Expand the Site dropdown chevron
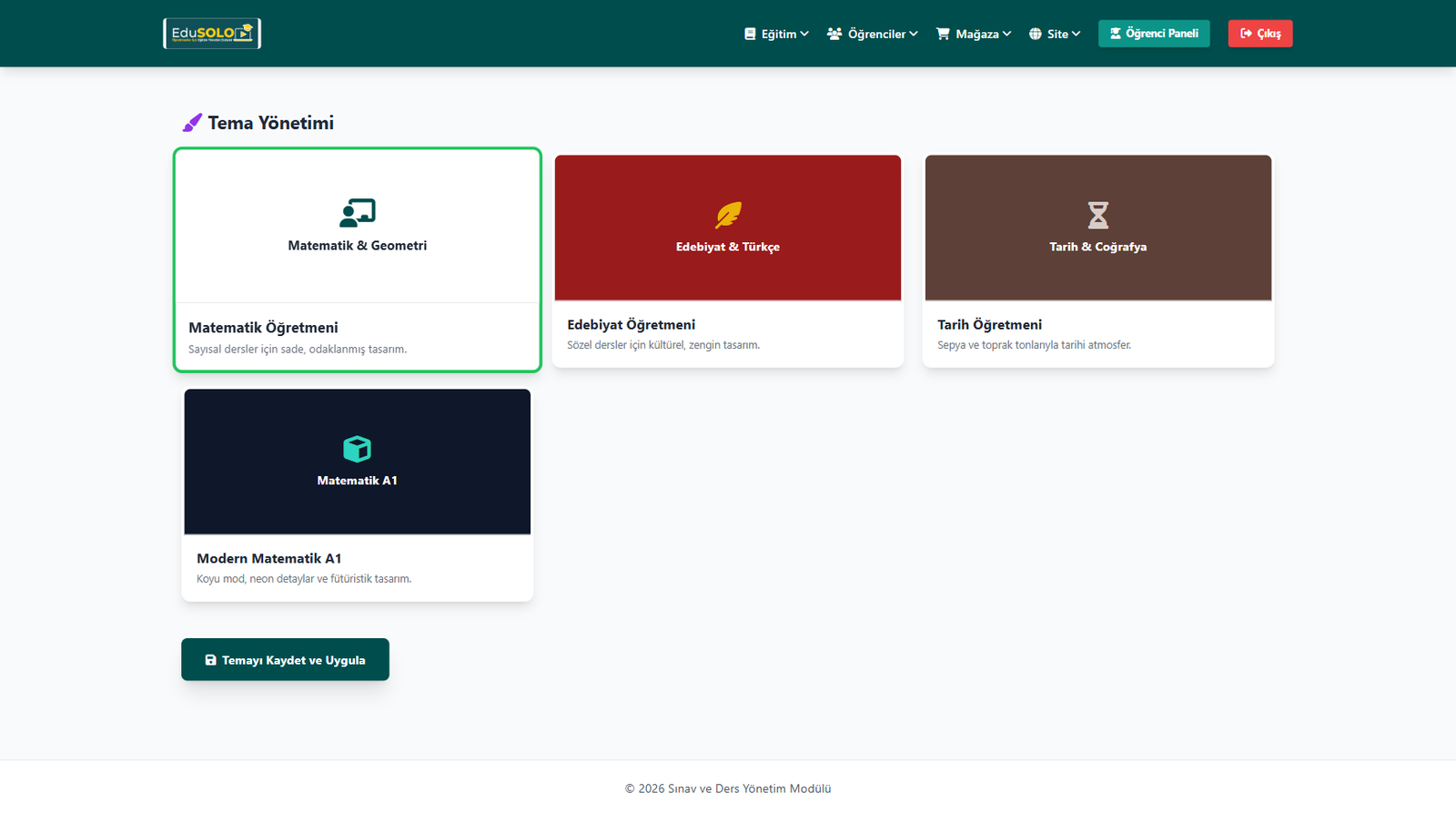Screen dimensions: 1456x813 tap(1077, 34)
